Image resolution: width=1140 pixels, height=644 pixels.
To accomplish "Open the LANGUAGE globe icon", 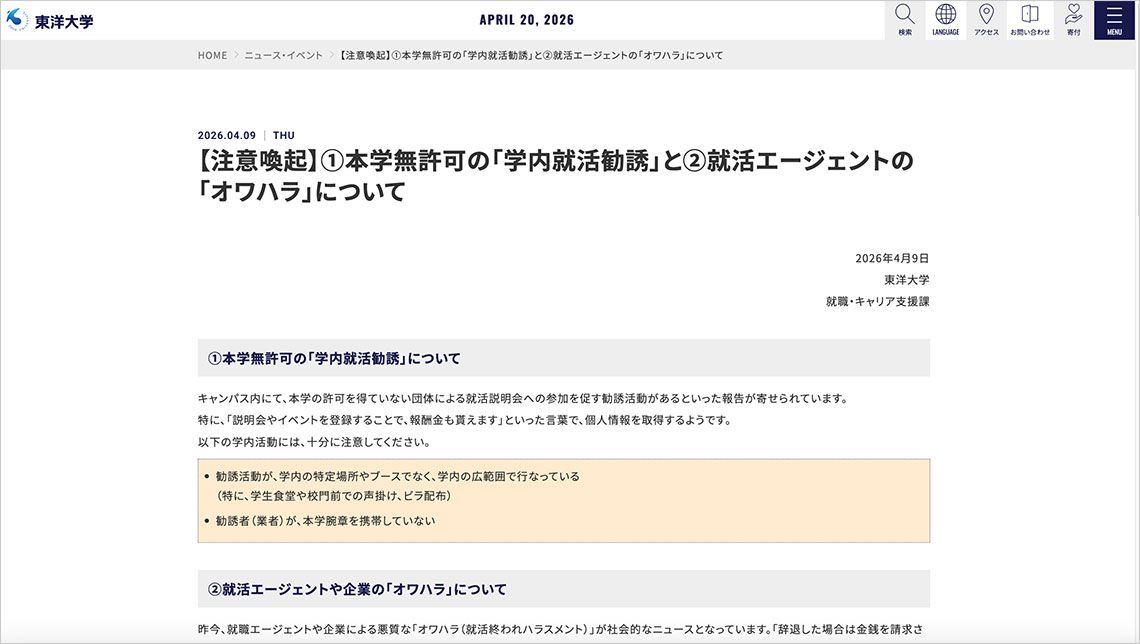I will (945, 19).
